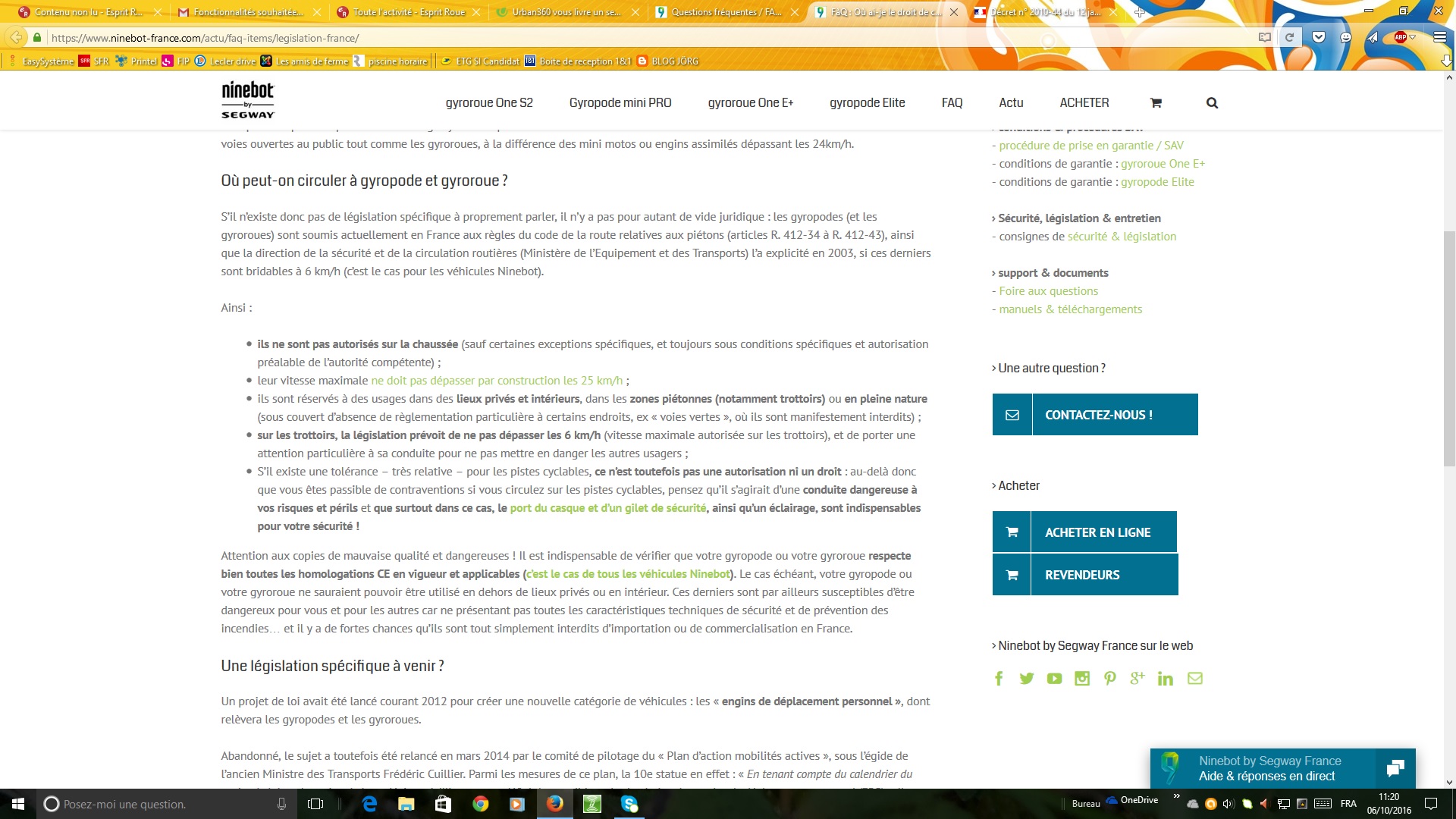Open gyropode Elite garantie link in sidebar
The image size is (1456, 819).
[1158, 182]
